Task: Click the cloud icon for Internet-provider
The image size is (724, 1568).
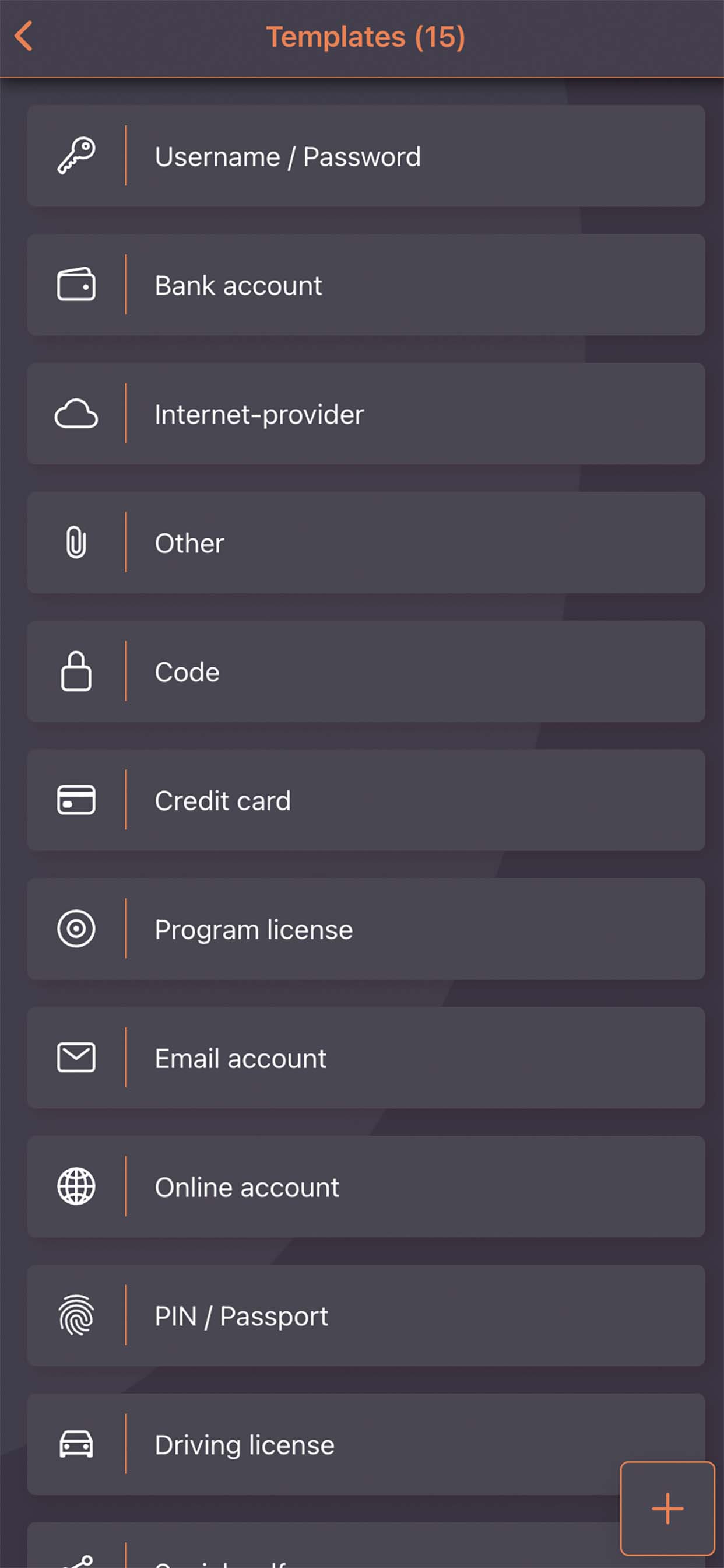Action: 76,414
